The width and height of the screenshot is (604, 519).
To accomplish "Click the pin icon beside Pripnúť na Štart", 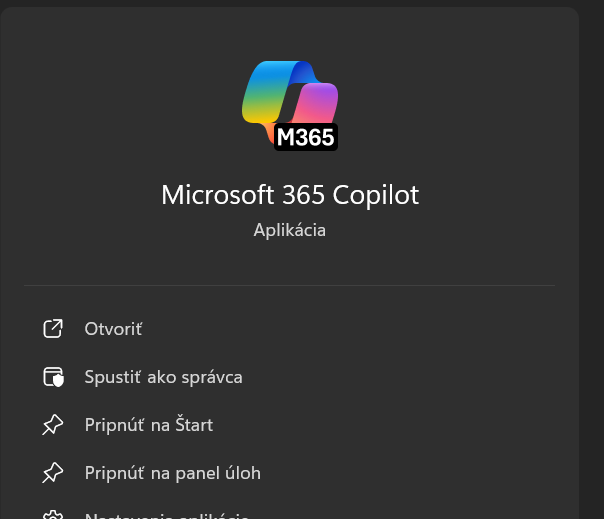I will [53, 425].
